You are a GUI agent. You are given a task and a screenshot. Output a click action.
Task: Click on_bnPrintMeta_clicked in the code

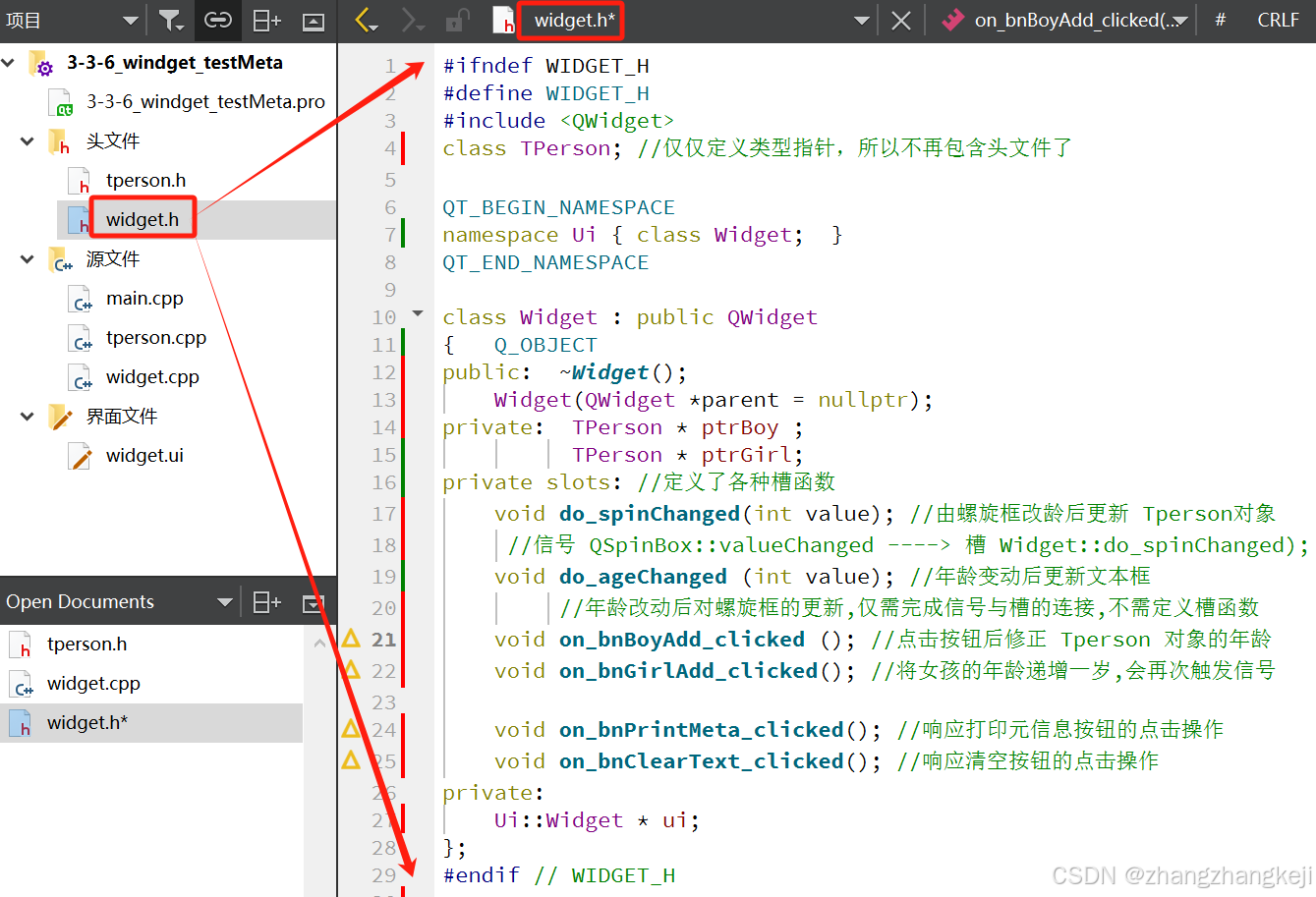[702, 730]
